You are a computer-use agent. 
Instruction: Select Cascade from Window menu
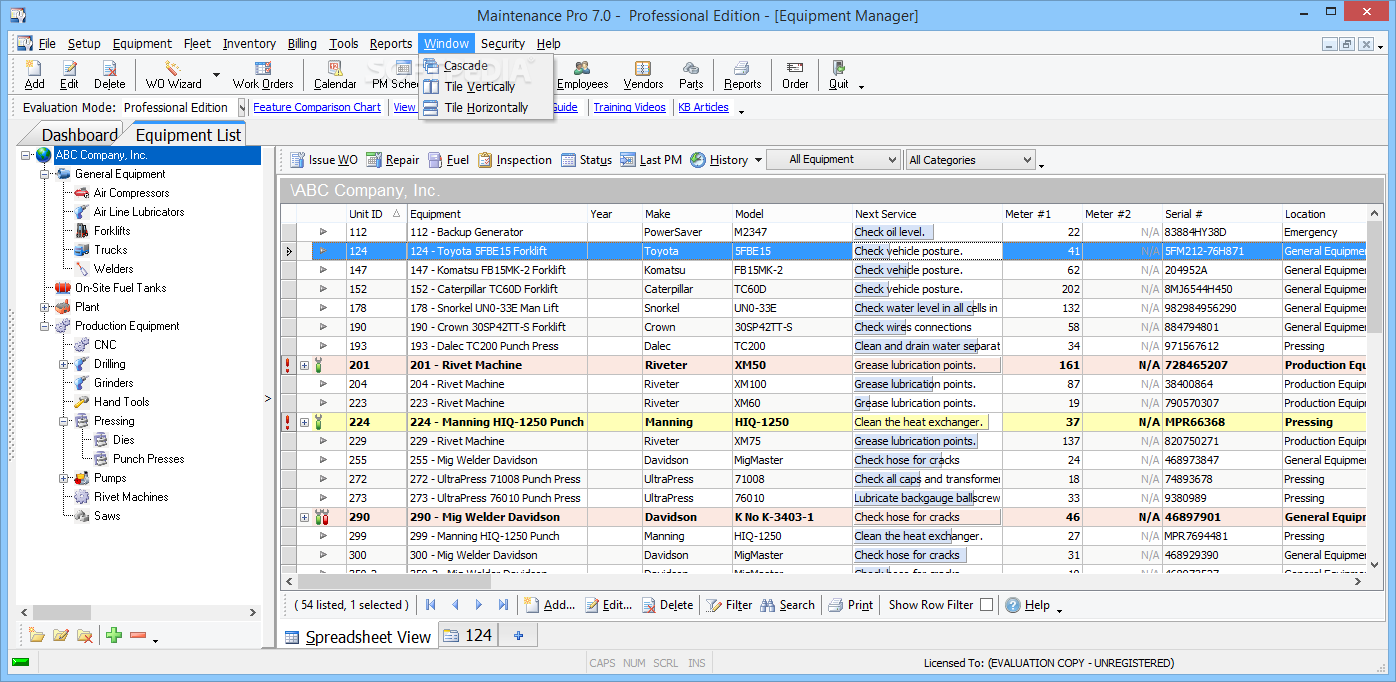(x=486, y=66)
